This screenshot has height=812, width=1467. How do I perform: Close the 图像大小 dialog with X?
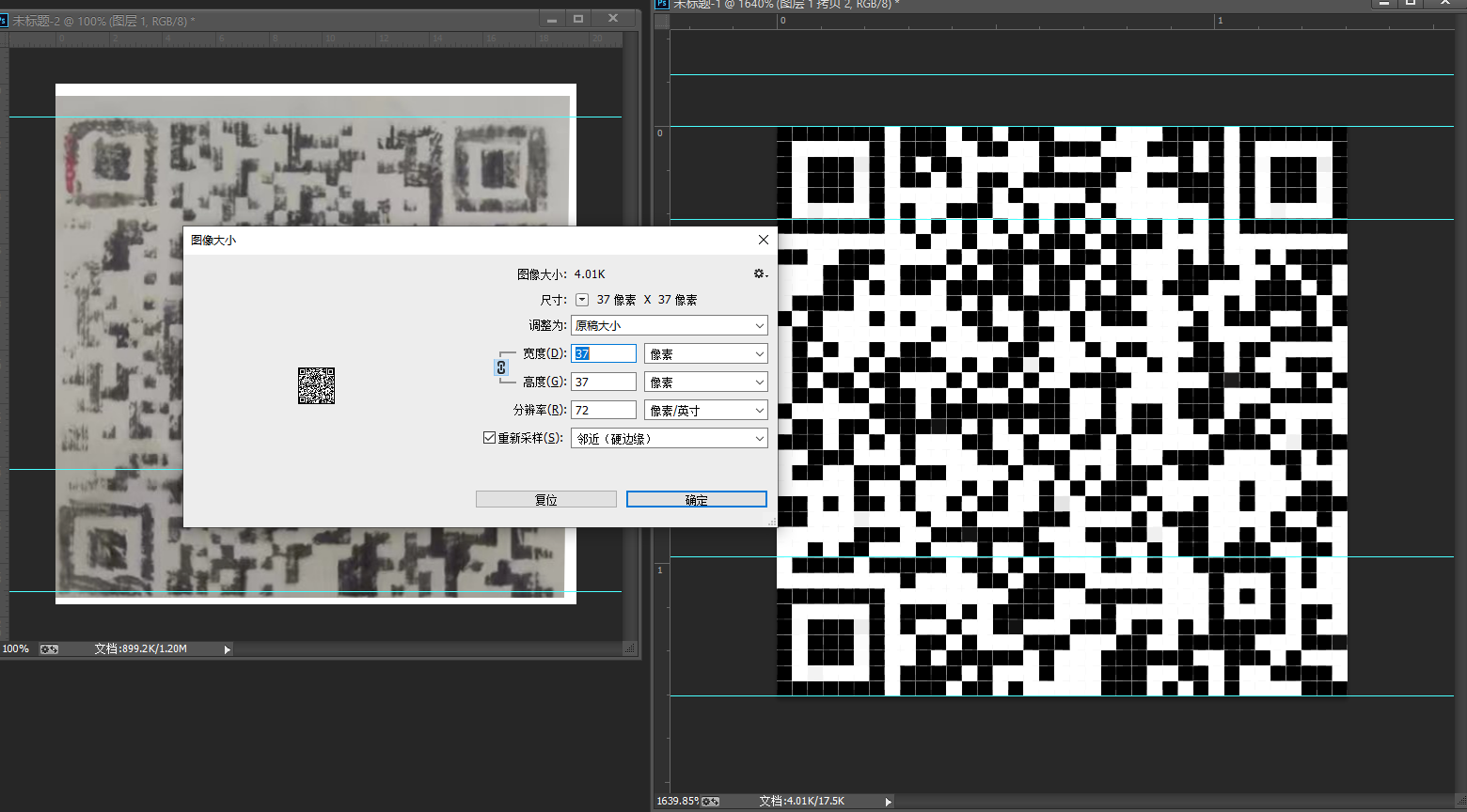point(764,240)
